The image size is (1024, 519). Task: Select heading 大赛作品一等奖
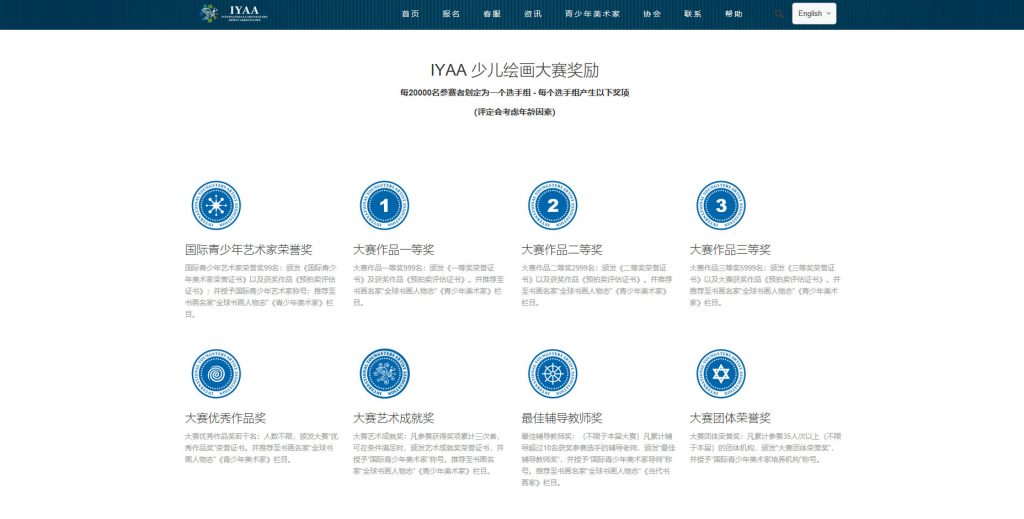tap(394, 249)
